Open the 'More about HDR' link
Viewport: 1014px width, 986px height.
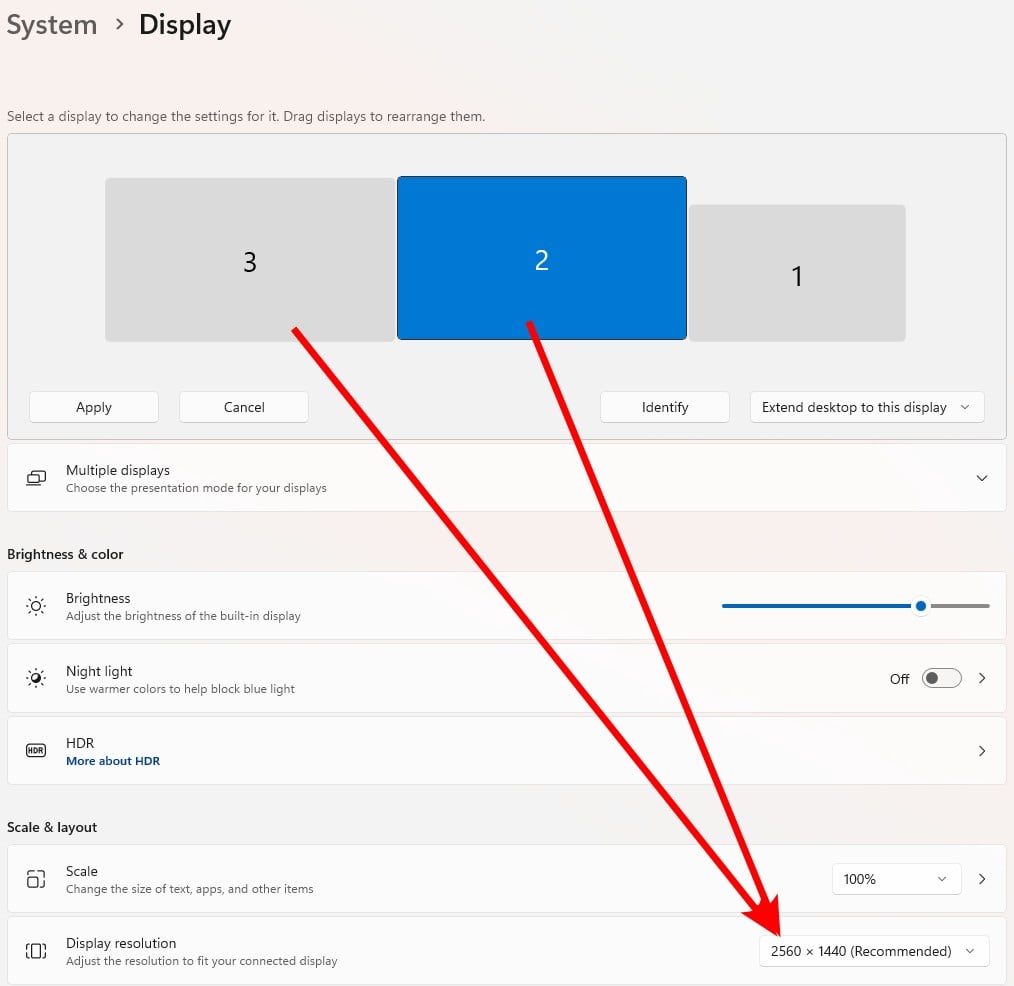113,761
